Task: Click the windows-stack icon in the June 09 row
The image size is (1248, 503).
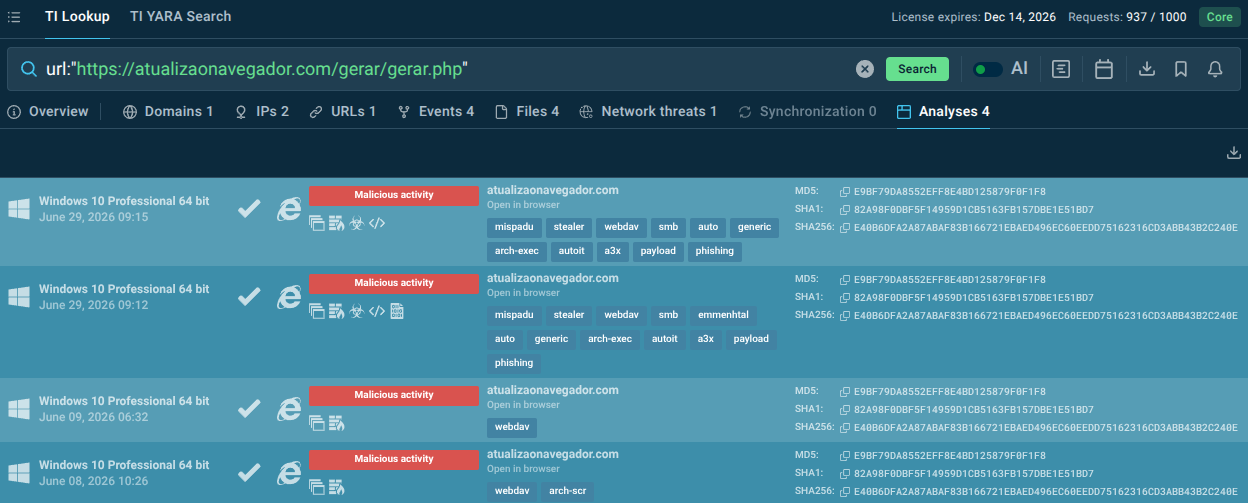Action: pos(316,423)
